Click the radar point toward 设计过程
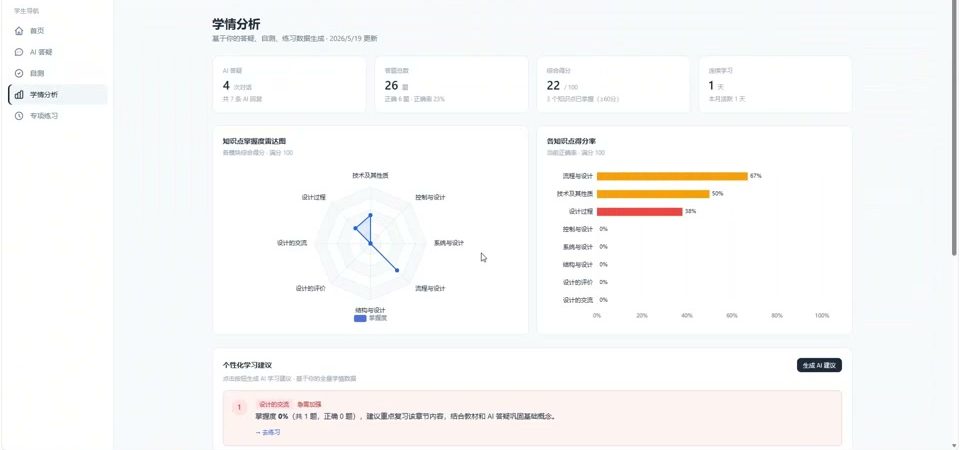The height and width of the screenshot is (450, 960). [355, 228]
